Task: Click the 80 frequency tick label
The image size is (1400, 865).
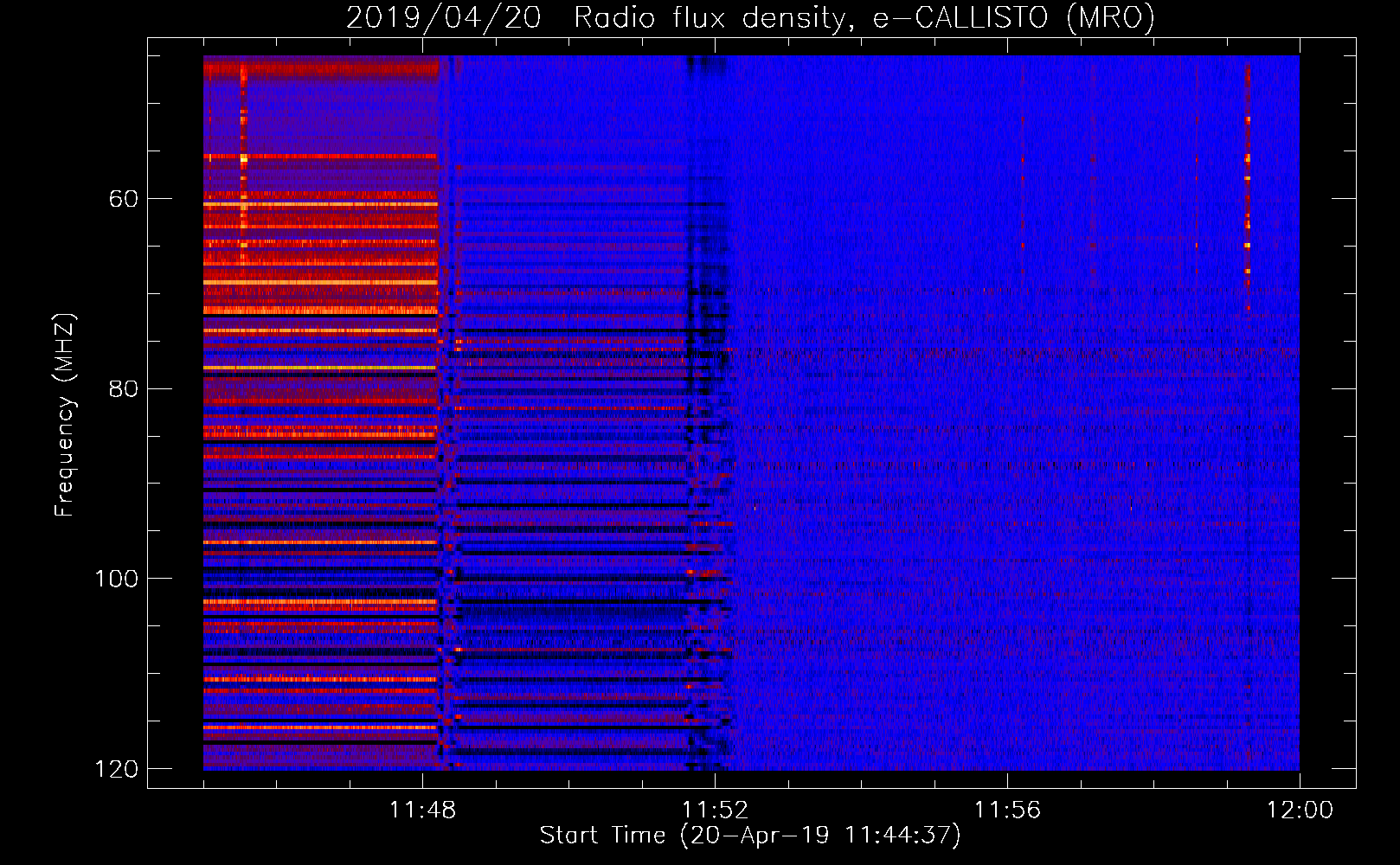Action: coord(123,388)
